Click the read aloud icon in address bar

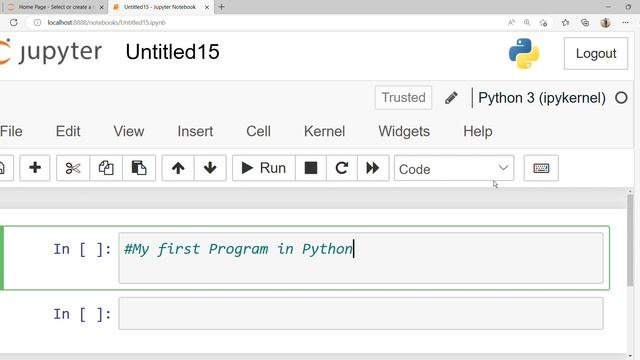[511, 22]
